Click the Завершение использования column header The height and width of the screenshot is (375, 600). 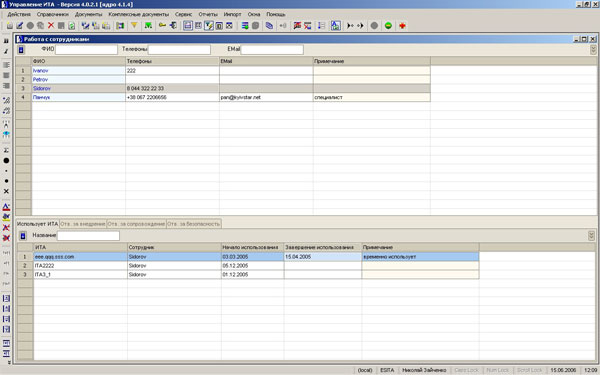tap(323, 248)
